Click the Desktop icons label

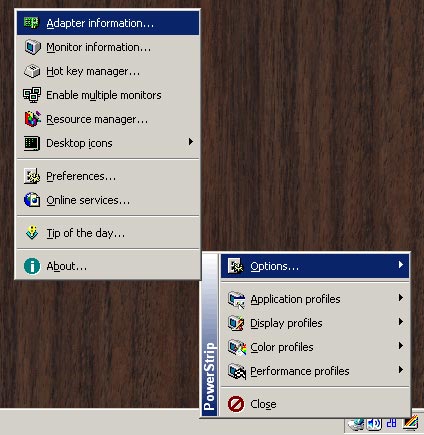tap(79, 143)
